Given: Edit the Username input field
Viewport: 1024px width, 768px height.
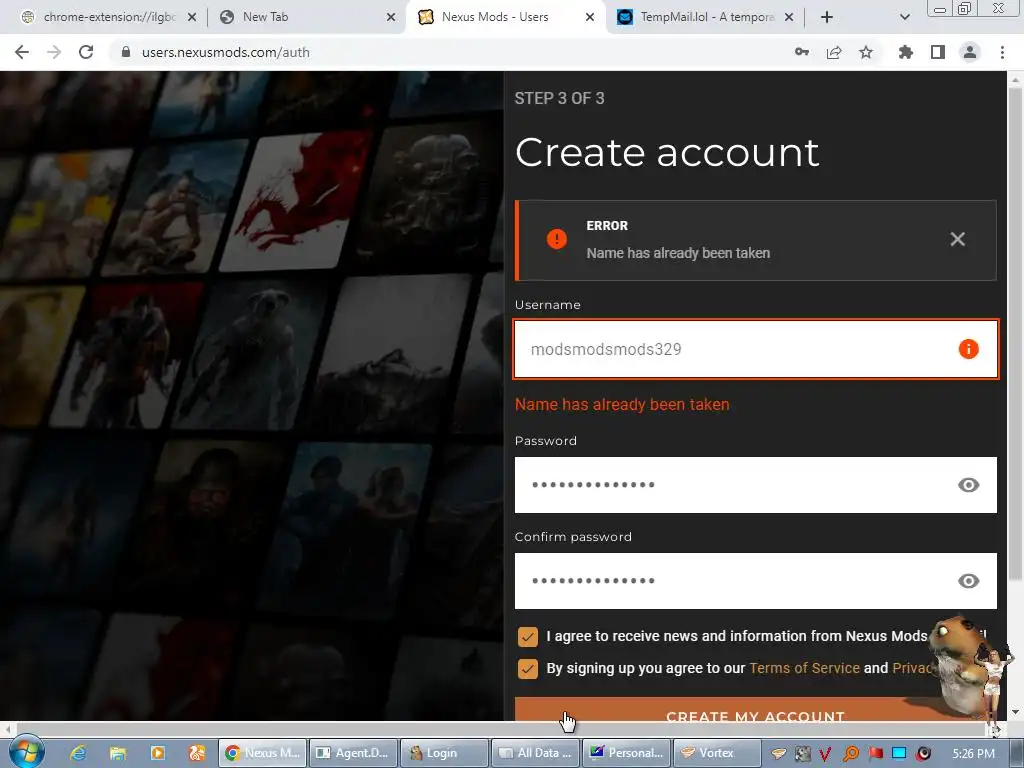Looking at the screenshot, I should [x=756, y=349].
